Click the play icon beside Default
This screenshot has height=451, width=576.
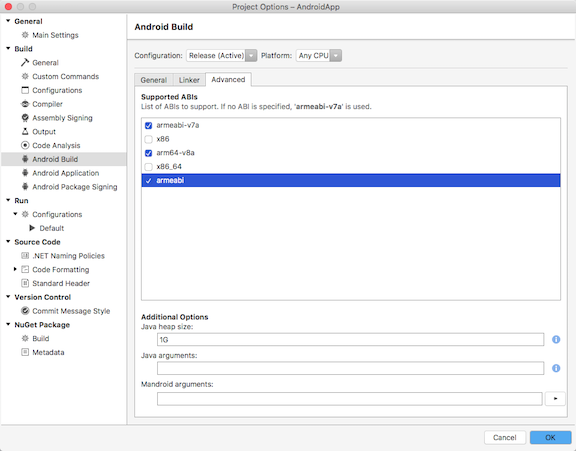pyautogui.click(x=32, y=228)
